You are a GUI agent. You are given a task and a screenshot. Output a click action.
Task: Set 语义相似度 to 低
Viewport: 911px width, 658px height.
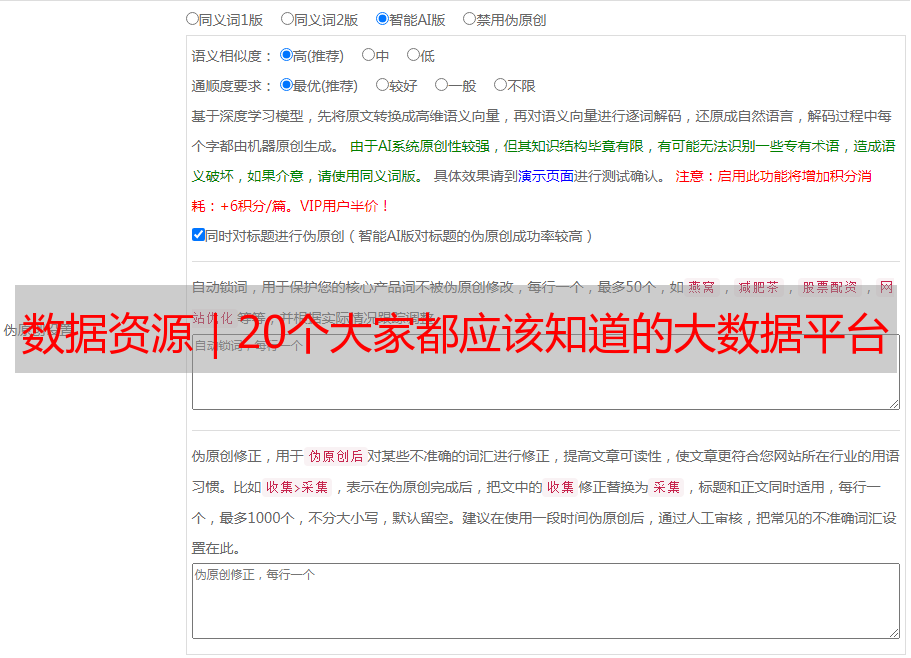pos(413,55)
